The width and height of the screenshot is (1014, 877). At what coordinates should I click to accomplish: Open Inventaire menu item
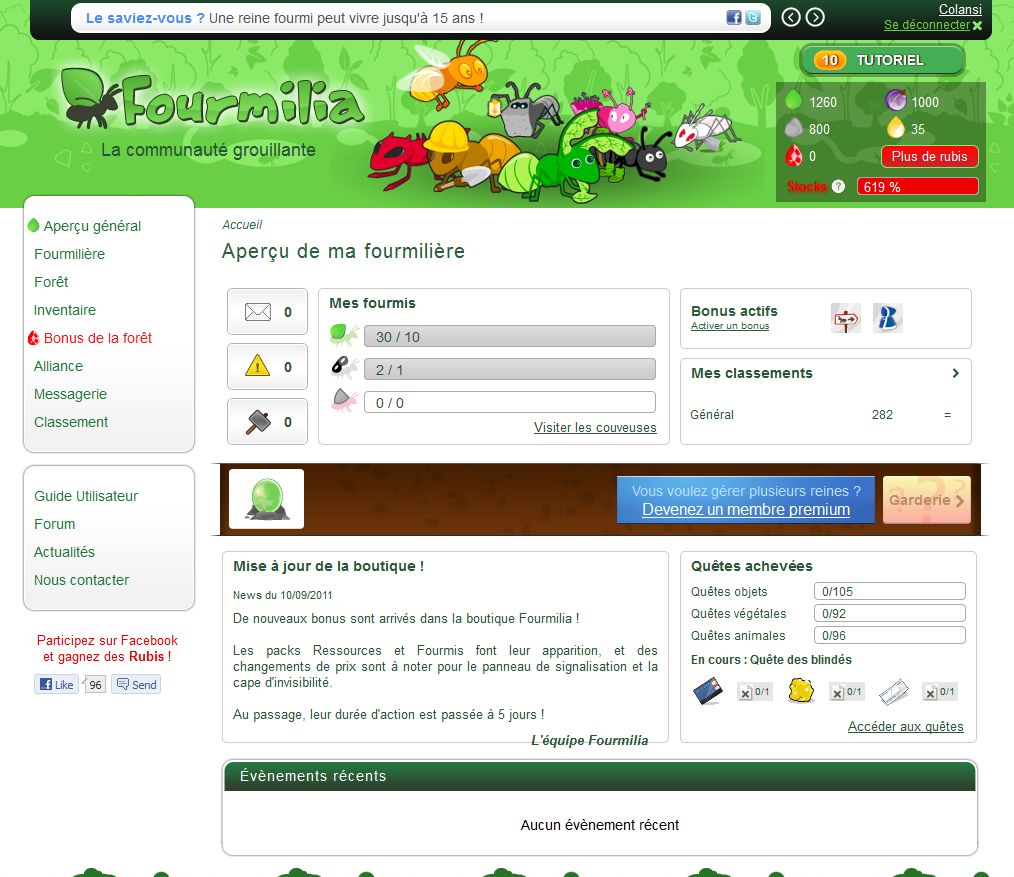click(x=65, y=310)
